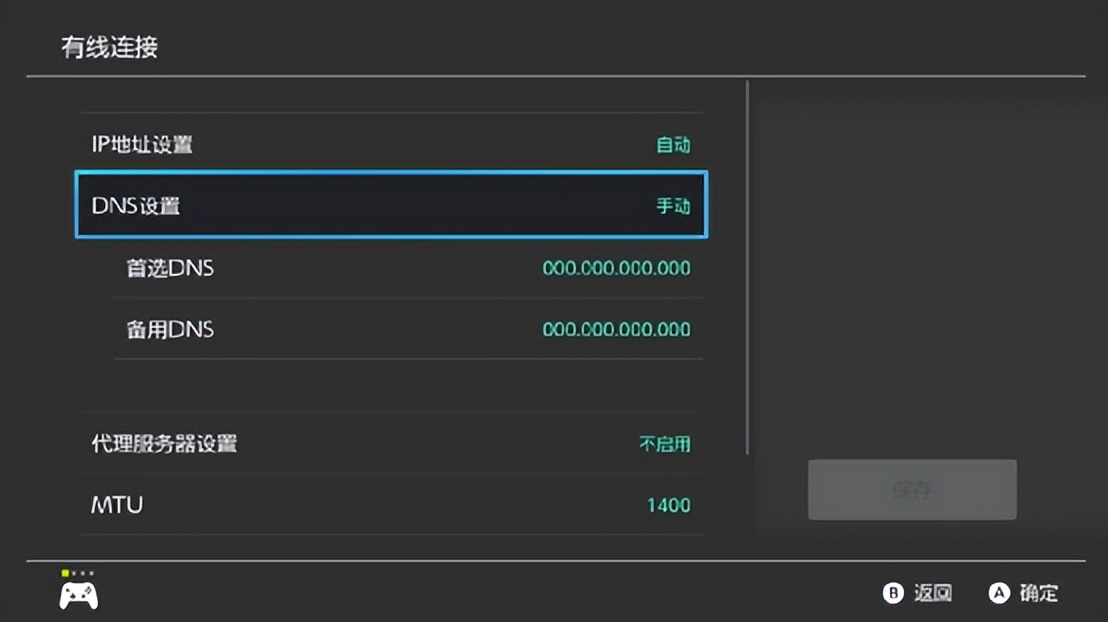Image resolution: width=1108 pixels, height=622 pixels.
Task: Click the player indicator dots above controller
Action: (x=78, y=573)
